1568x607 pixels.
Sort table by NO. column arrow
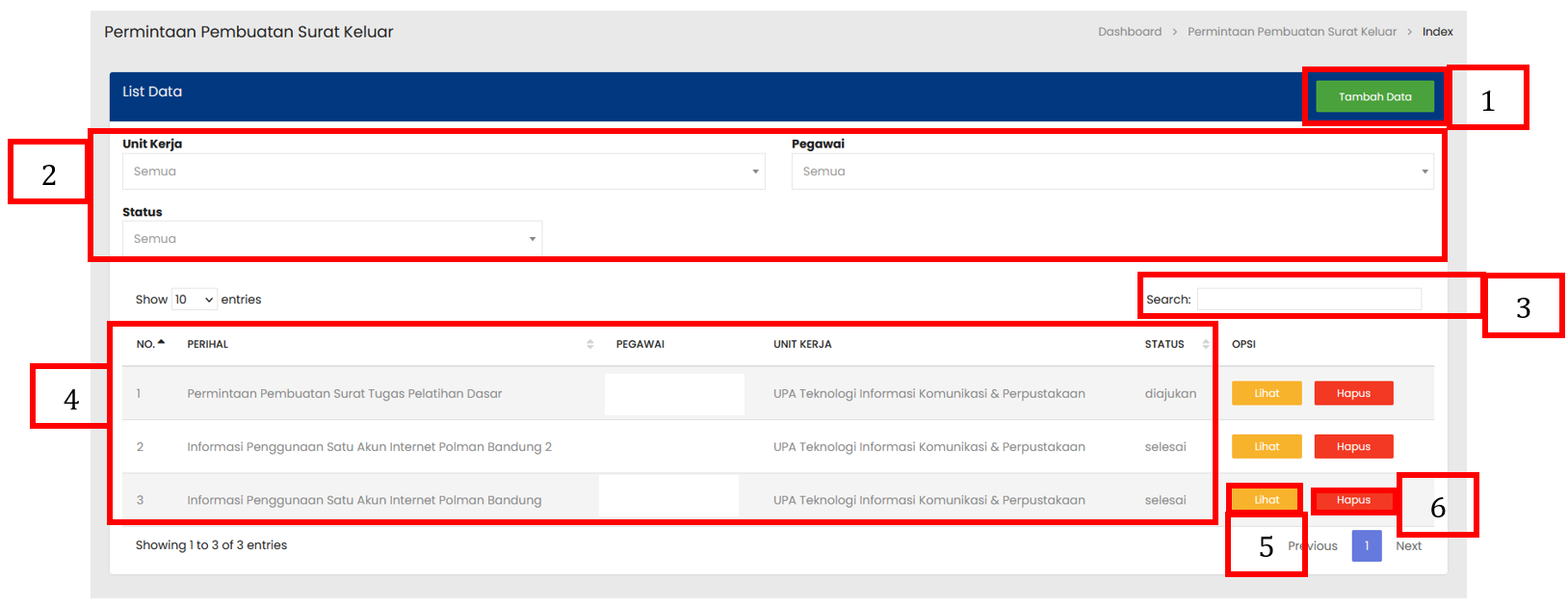coord(161,343)
